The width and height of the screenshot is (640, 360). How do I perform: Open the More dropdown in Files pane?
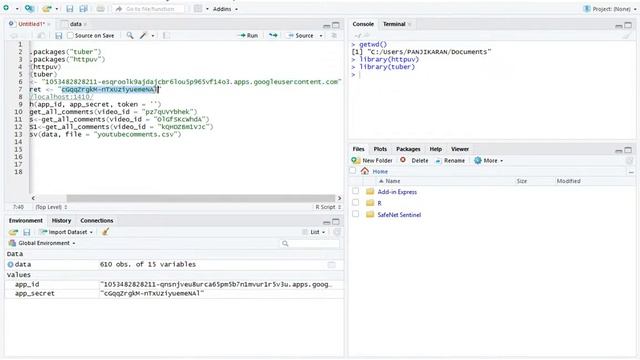[489, 161]
